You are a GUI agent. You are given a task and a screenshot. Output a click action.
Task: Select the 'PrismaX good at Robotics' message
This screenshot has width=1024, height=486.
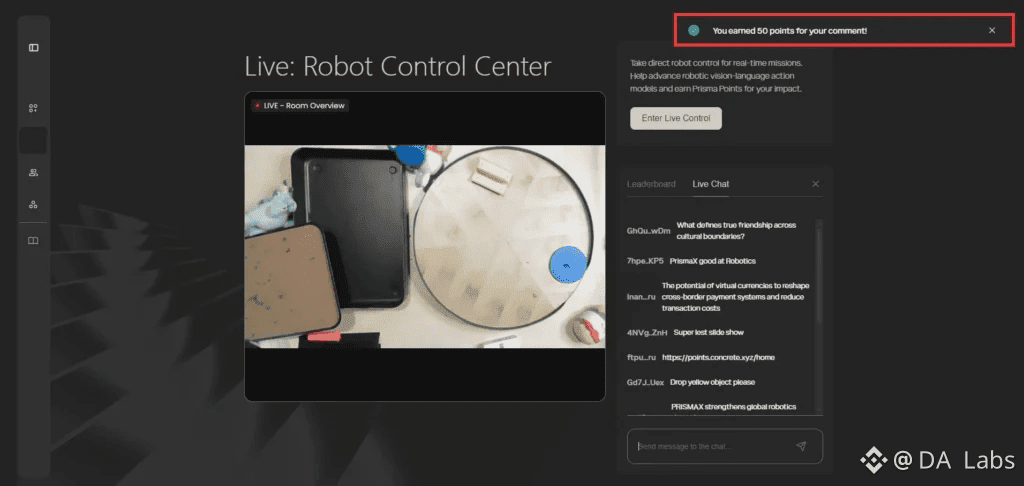pyautogui.click(x=712, y=261)
